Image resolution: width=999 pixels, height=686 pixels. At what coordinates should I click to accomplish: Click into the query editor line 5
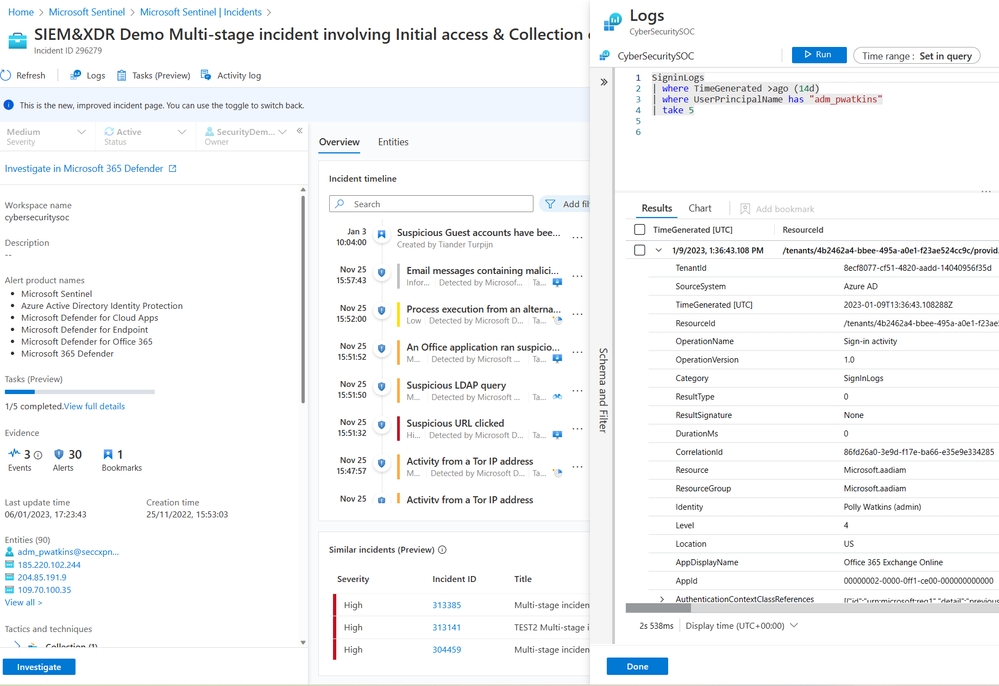(822, 121)
